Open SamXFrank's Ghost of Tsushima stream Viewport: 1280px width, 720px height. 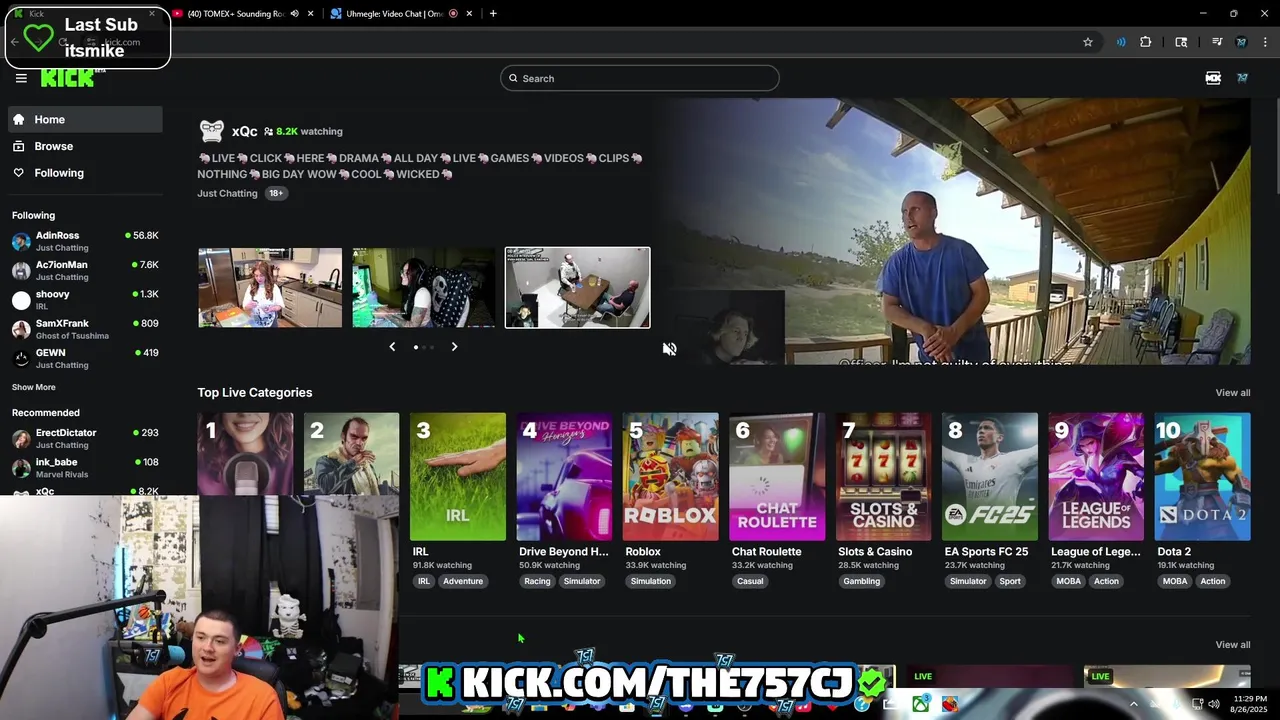[x=85, y=329]
